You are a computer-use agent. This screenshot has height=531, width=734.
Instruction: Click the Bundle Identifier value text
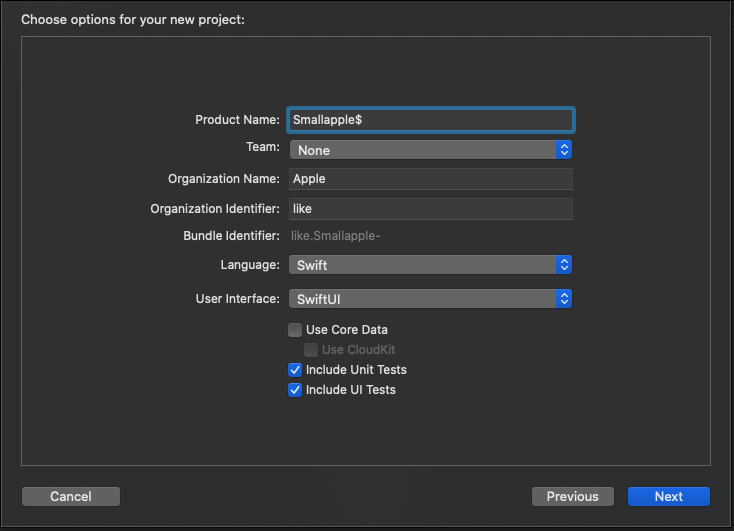click(336, 236)
